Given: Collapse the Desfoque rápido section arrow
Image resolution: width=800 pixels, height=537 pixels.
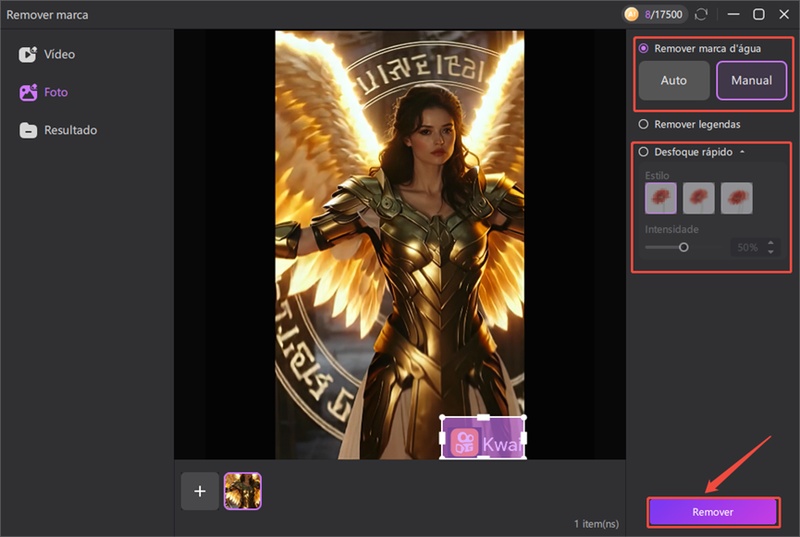Looking at the screenshot, I should point(742,152).
